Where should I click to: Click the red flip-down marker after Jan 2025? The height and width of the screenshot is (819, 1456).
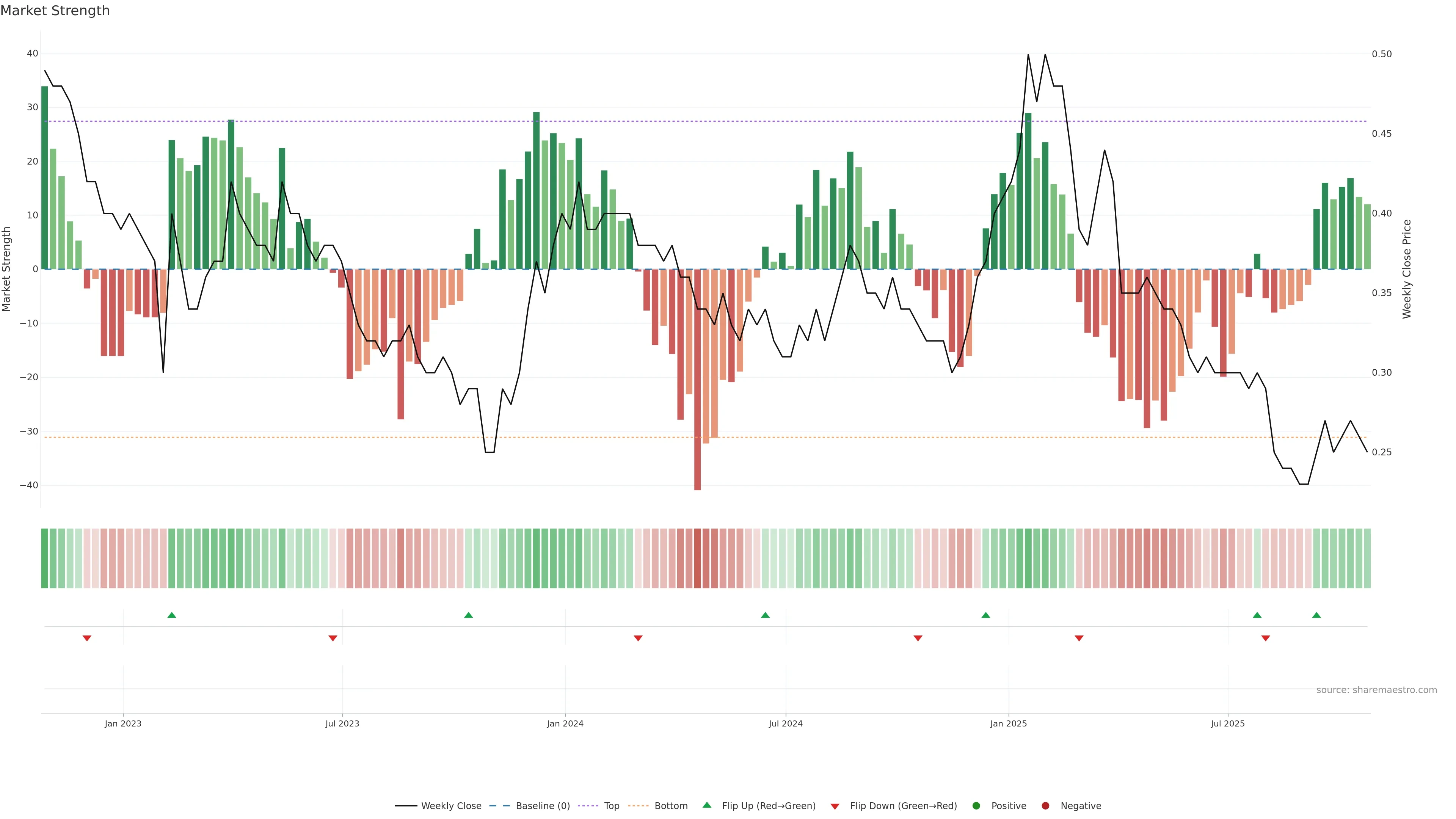pyautogui.click(x=1079, y=638)
